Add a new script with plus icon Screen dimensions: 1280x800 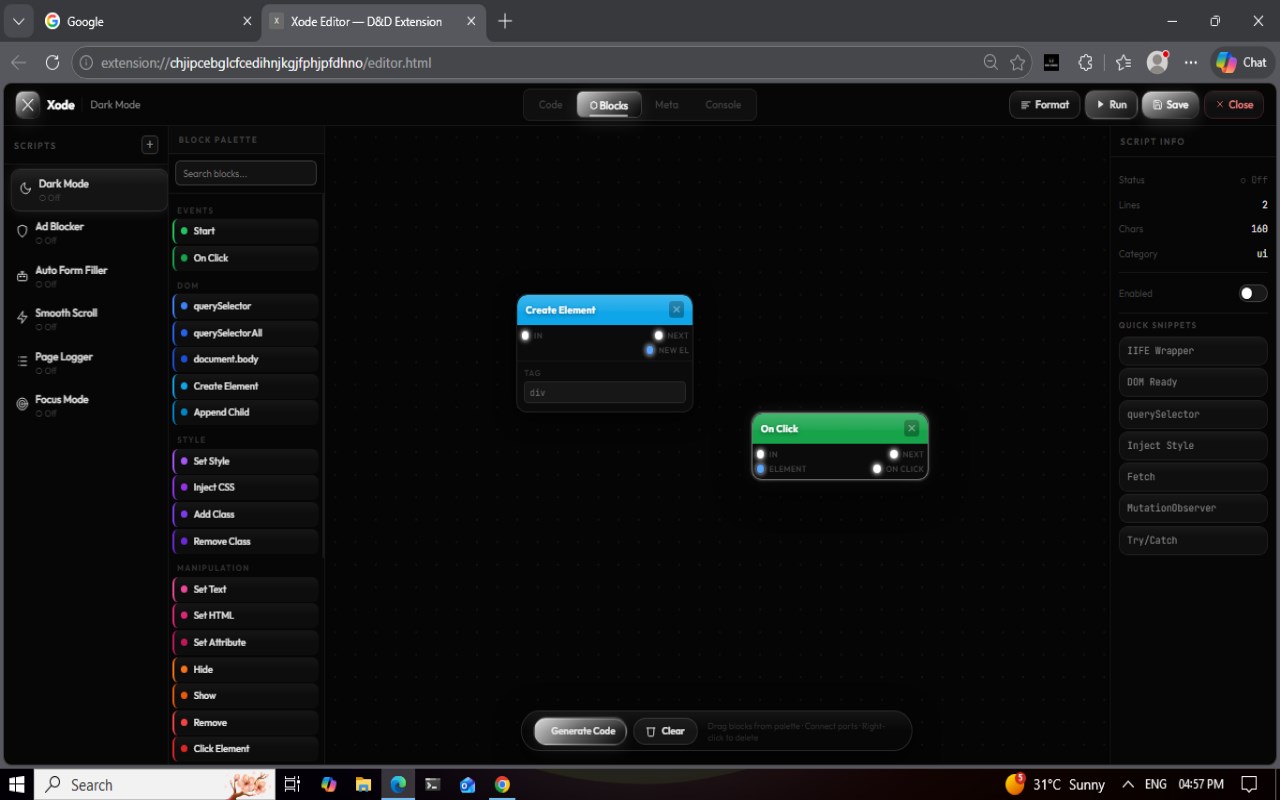click(150, 145)
